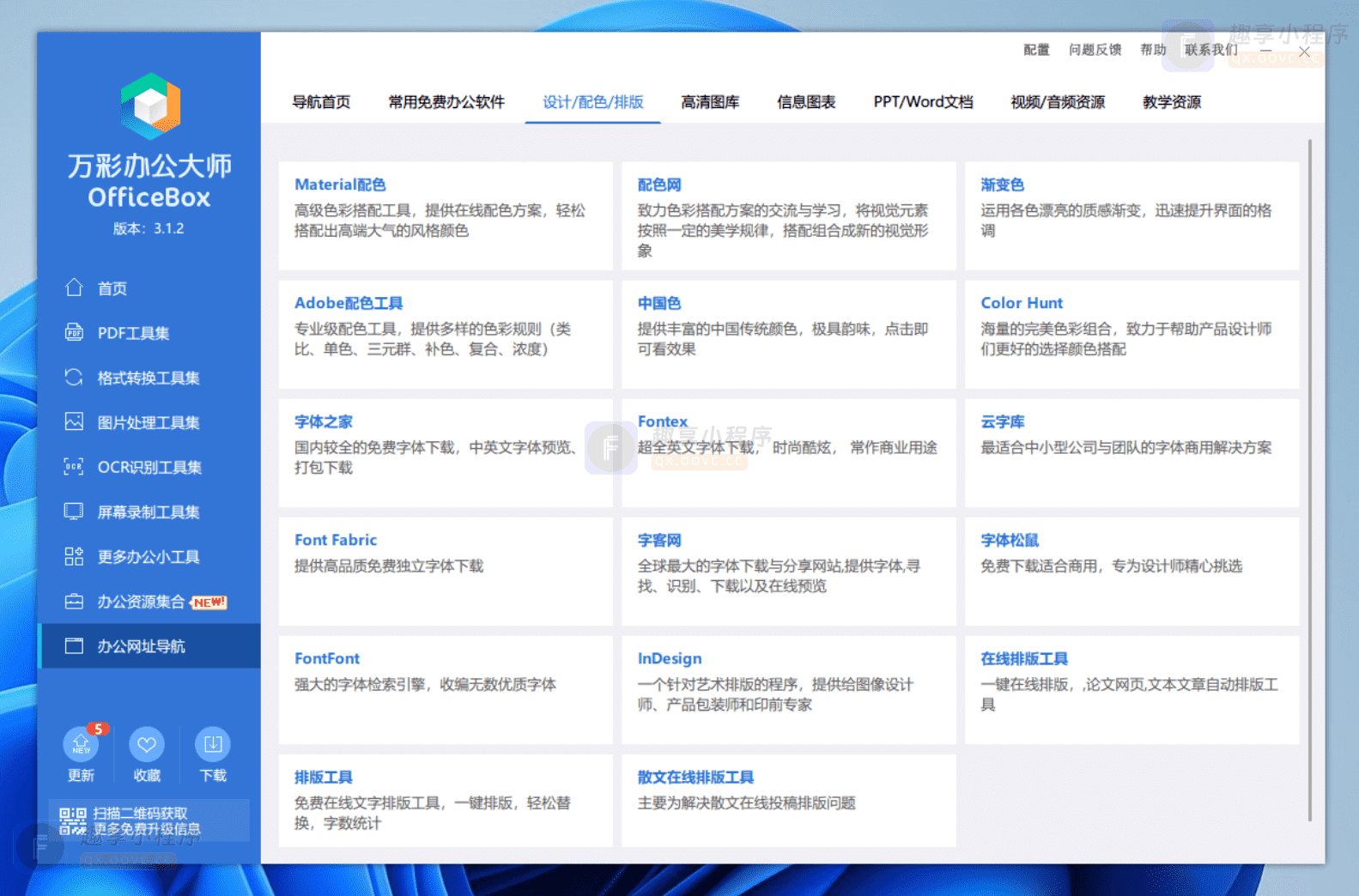Click description 强大的字体检索引擎，收编无数优质字体
The height and width of the screenshot is (896, 1359).
point(425,684)
